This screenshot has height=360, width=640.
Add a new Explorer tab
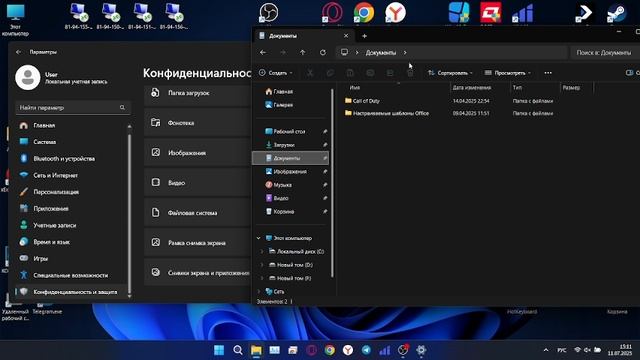(364, 36)
